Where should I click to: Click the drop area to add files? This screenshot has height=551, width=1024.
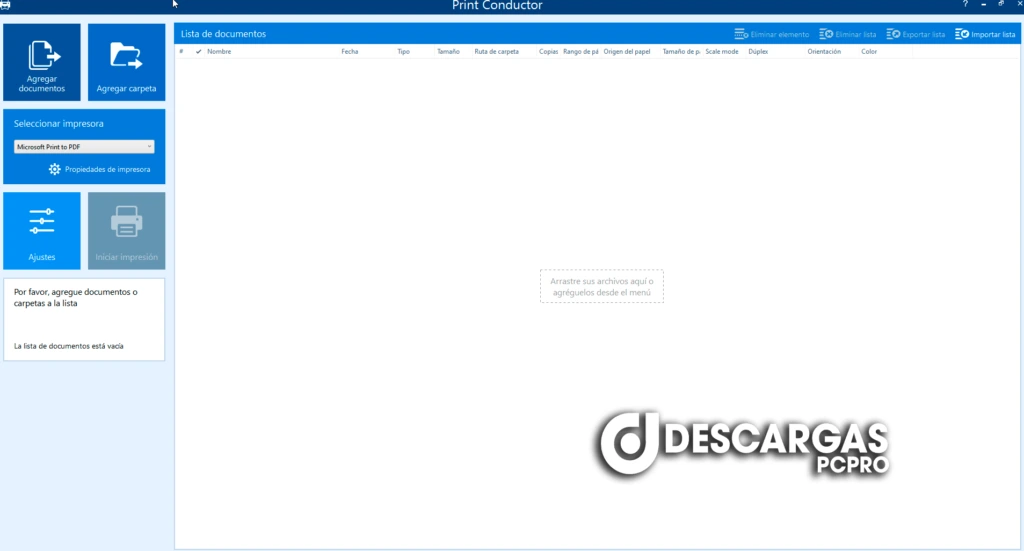pos(601,286)
